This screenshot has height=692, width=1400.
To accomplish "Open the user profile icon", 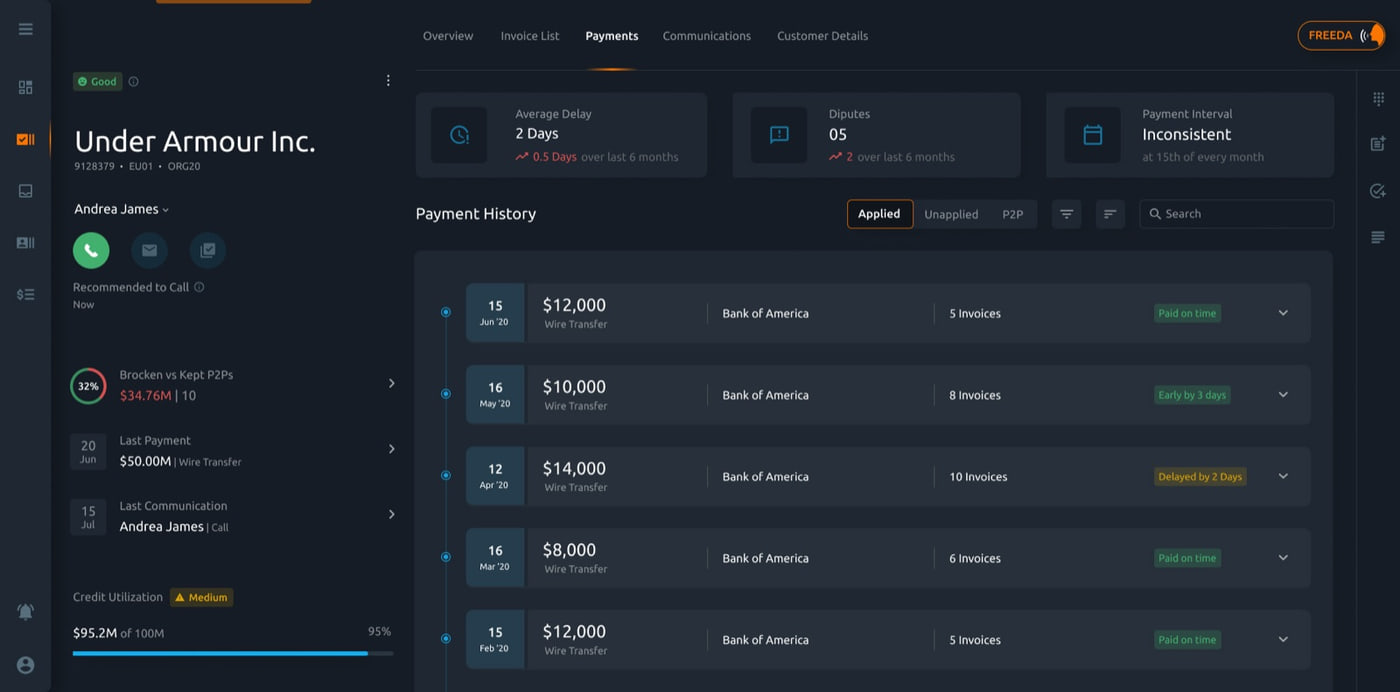I will click(x=26, y=665).
